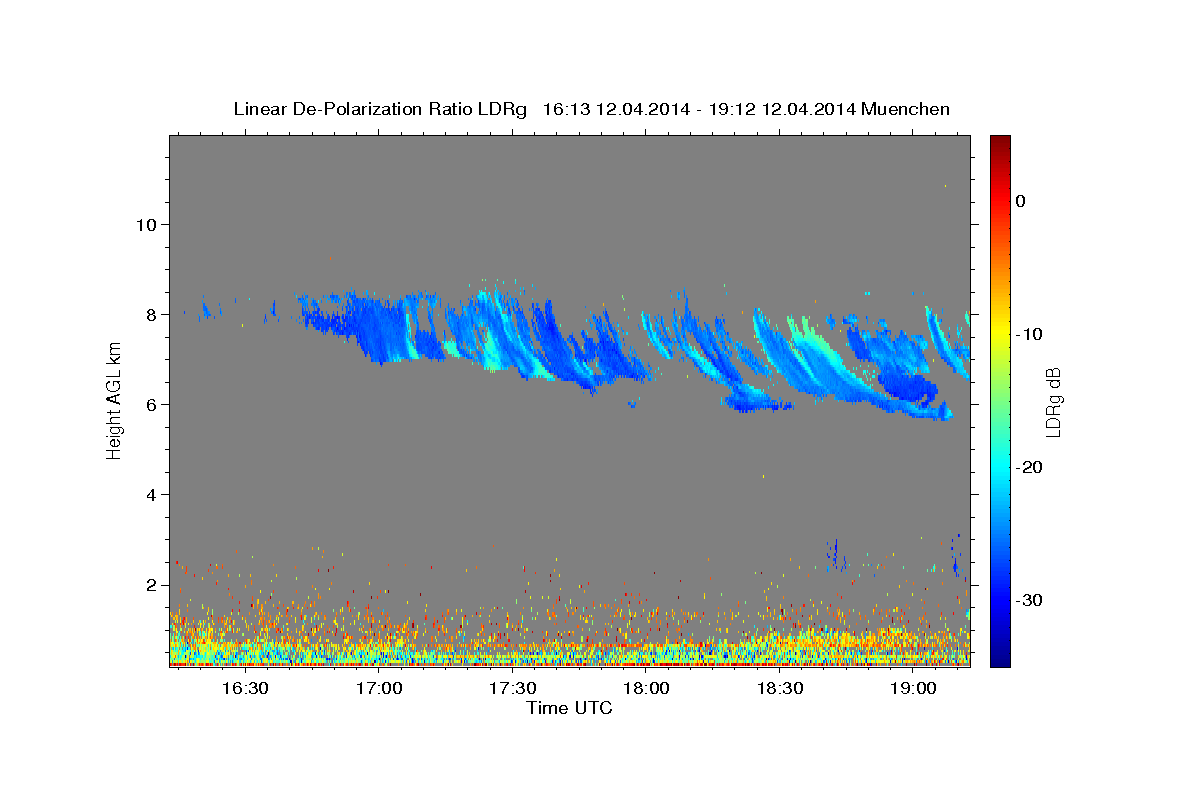Click the 'Muenchen' location label in title
This screenshot has width=1200, height=800.
(x=906, y=109)
